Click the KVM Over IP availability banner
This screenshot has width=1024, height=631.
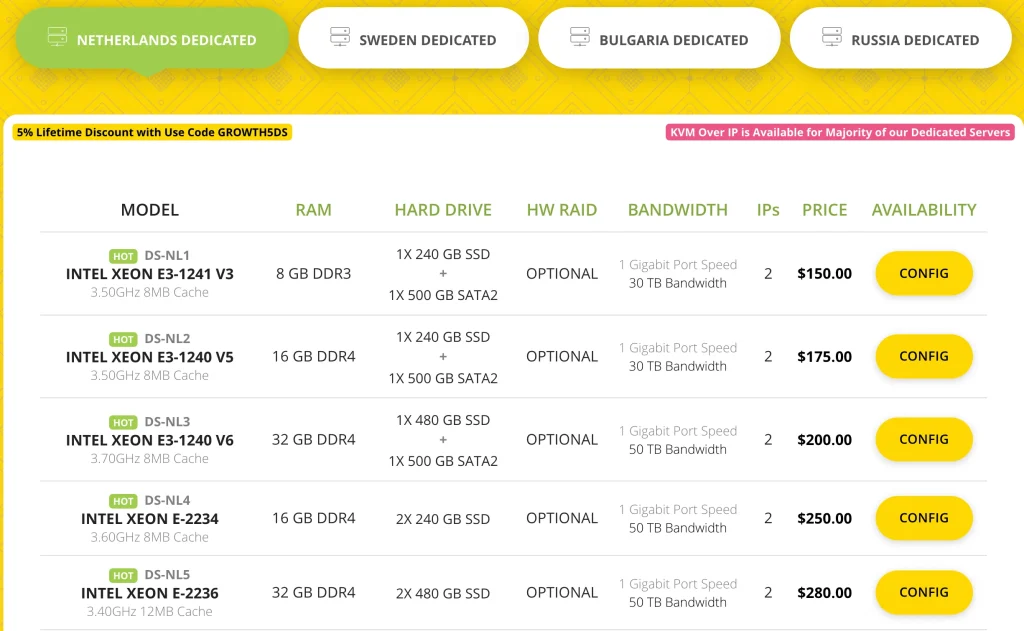pyautogui.click(x=842, y=132)
